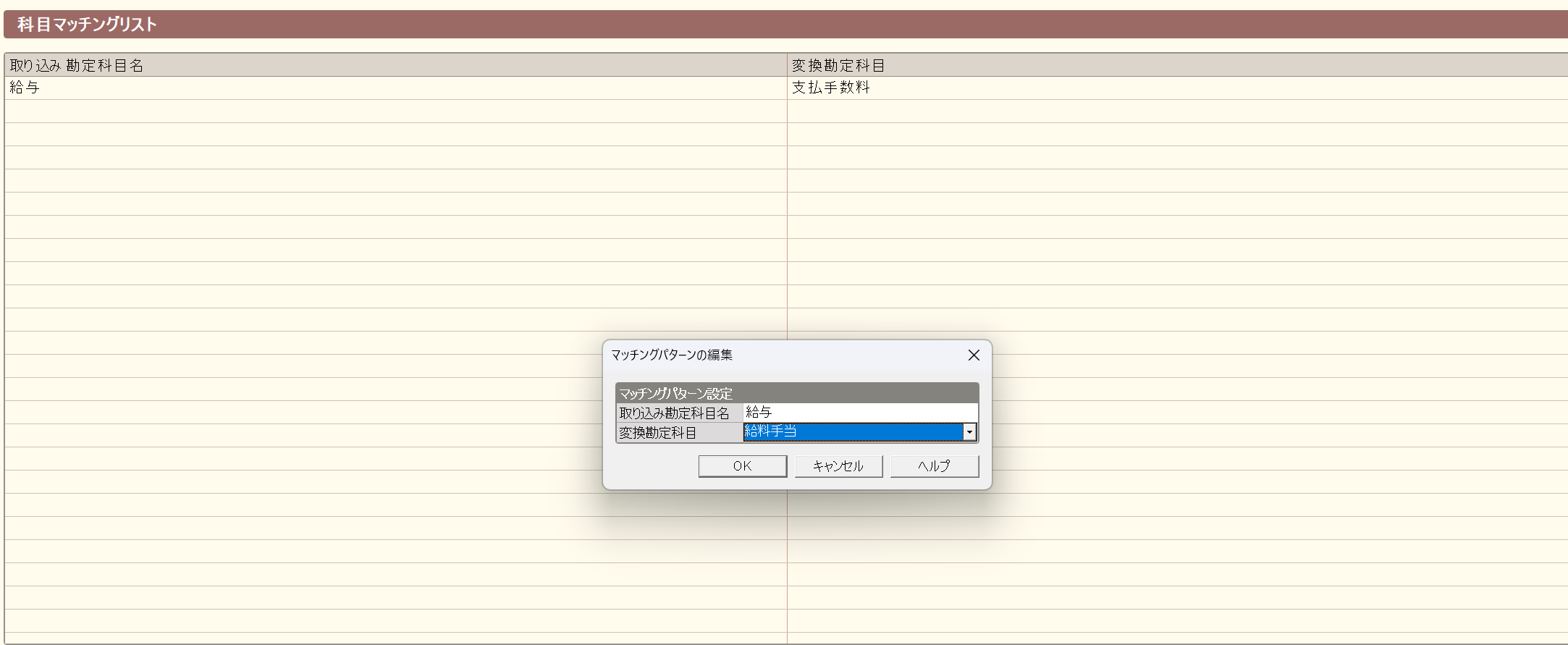This screenshot has height=645, width=1568.
Task: Open help via the ヘルプ button
Action: click(x=935, y=466)
